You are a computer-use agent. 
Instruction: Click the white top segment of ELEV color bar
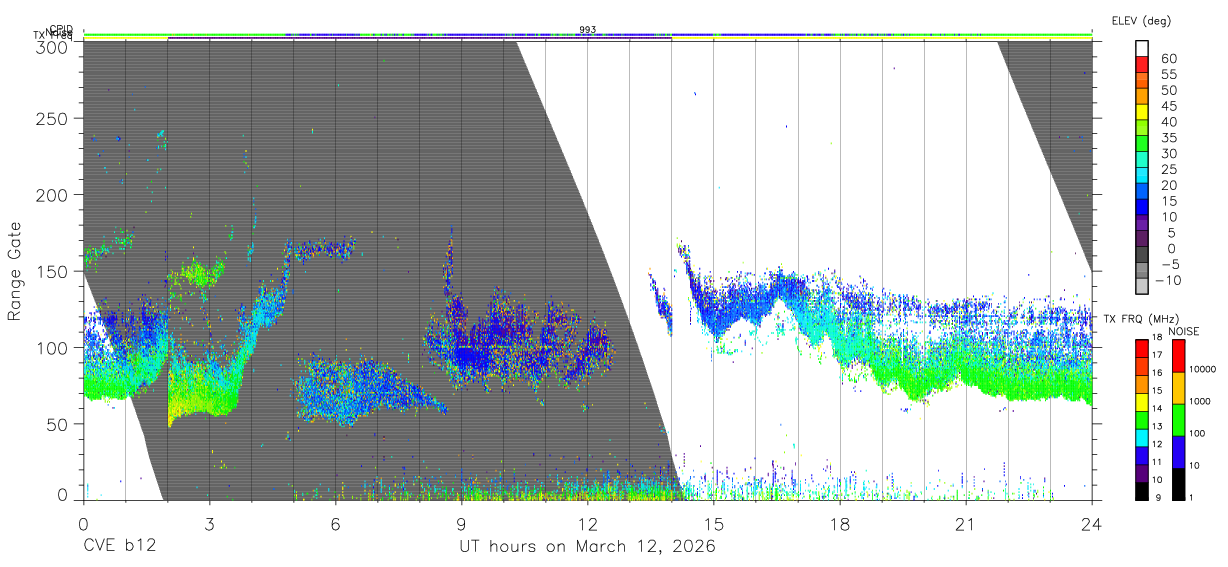click(1142, 48)
